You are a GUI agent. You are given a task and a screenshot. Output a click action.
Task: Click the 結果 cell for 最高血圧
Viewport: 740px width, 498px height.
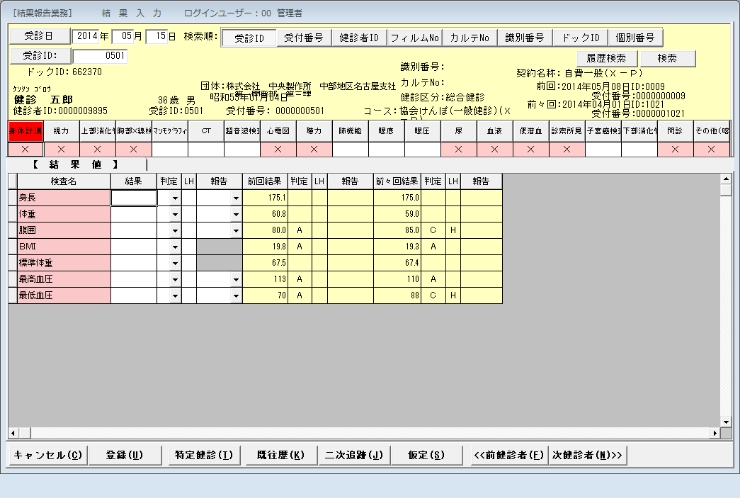(x=134, y=279)
